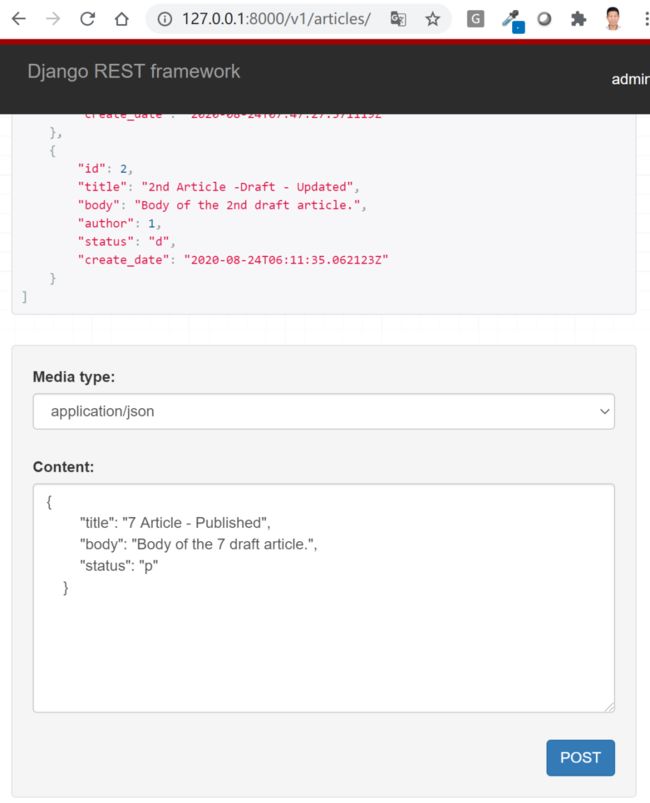Click inside the Content JSON textarea
Image resolution: width=650 pixels, height=803 pixels.
coord(324,598)
